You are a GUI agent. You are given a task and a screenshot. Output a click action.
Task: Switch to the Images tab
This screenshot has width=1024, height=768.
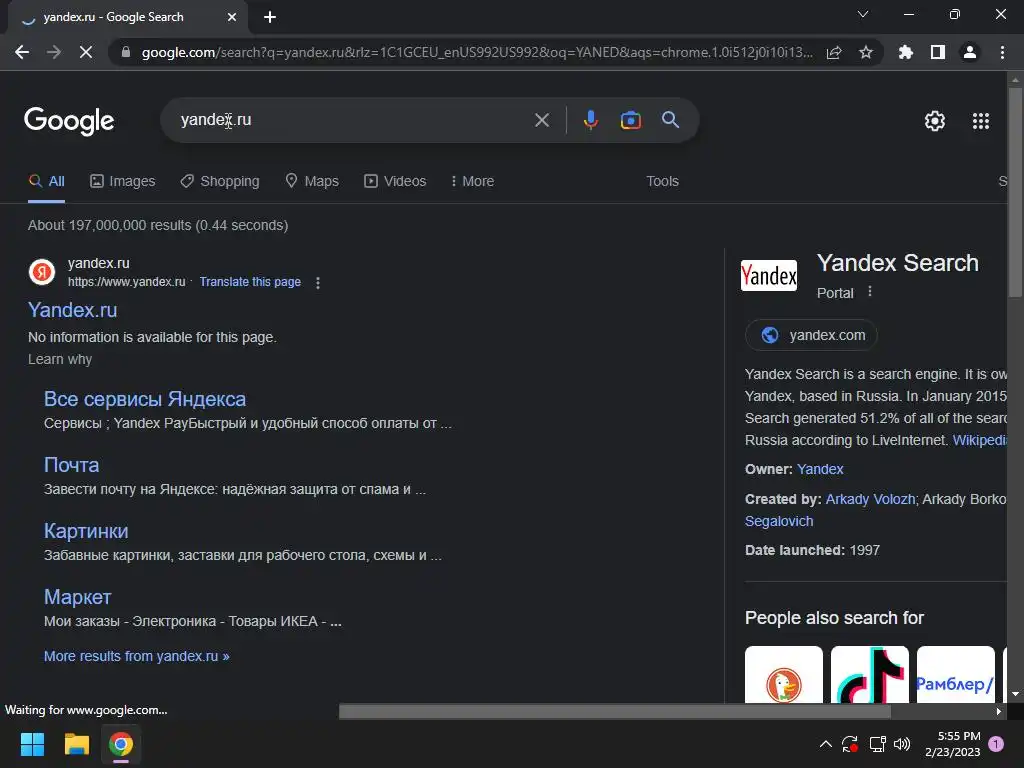pos(123,182)
